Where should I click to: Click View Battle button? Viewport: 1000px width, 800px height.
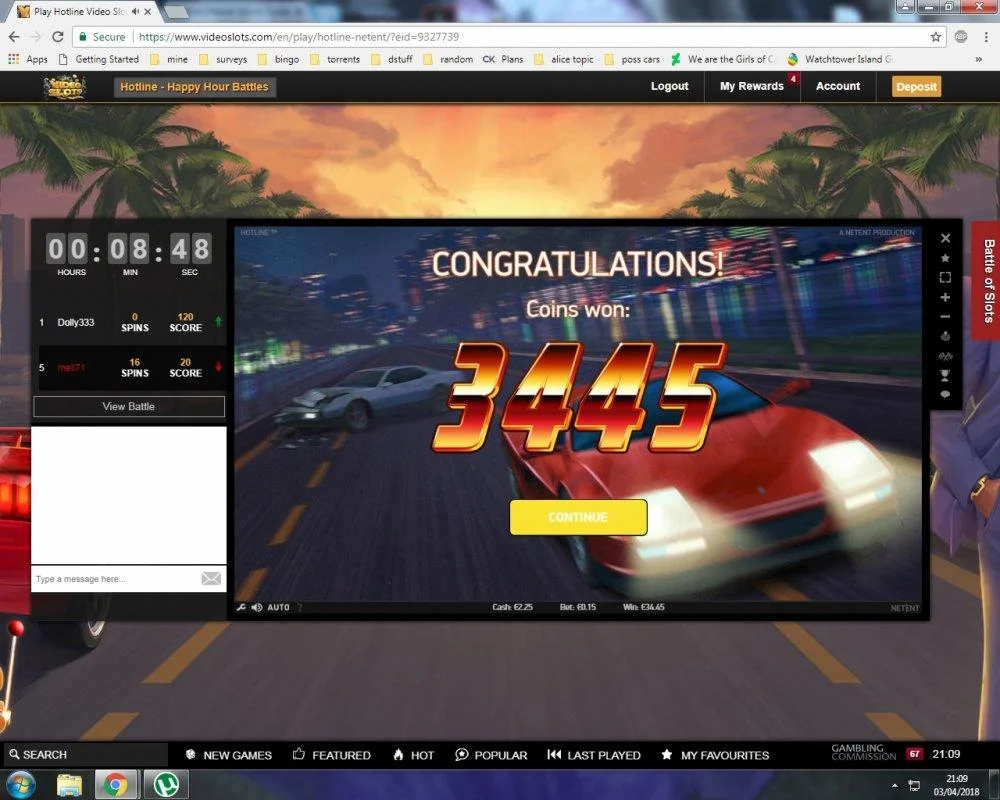[129, 406]
